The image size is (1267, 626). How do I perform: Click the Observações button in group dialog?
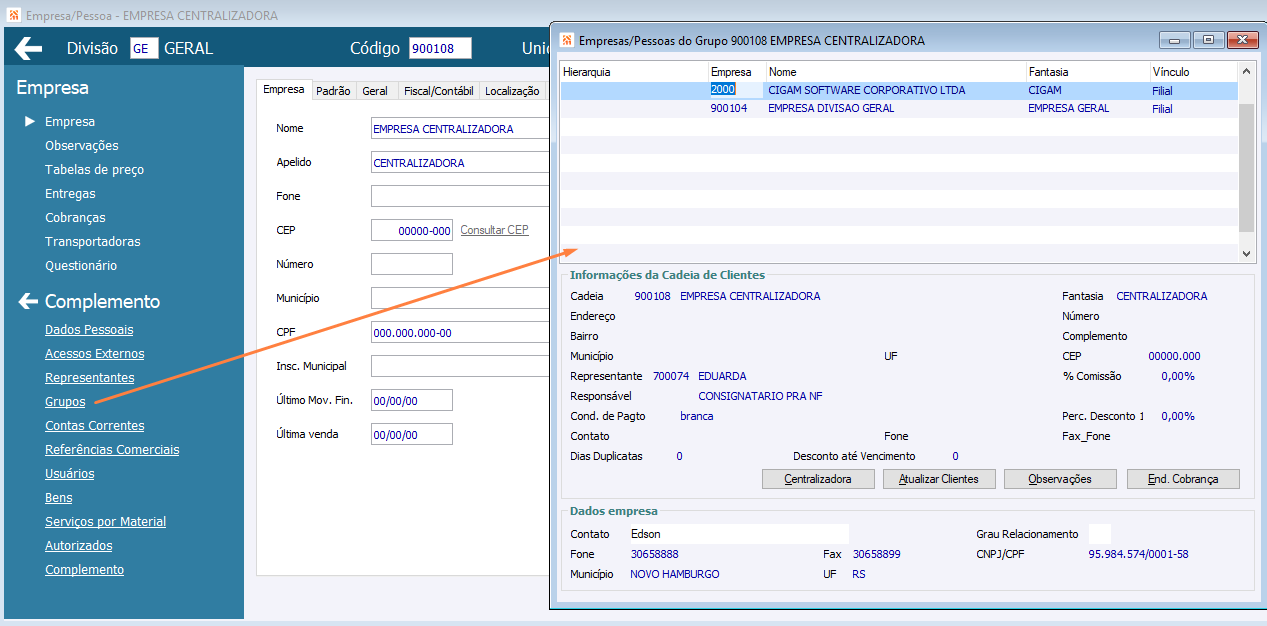pyautogui.click(x=1060, y=479)
